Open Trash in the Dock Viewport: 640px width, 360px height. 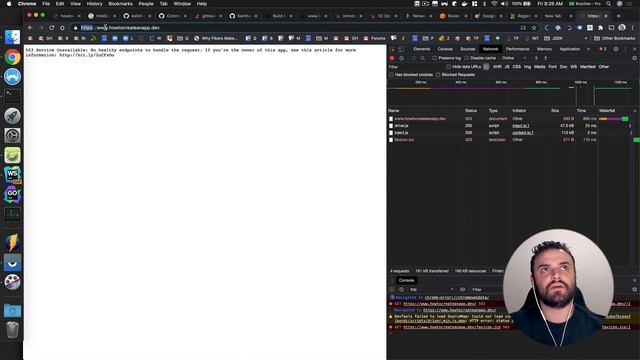pos(12,329)
